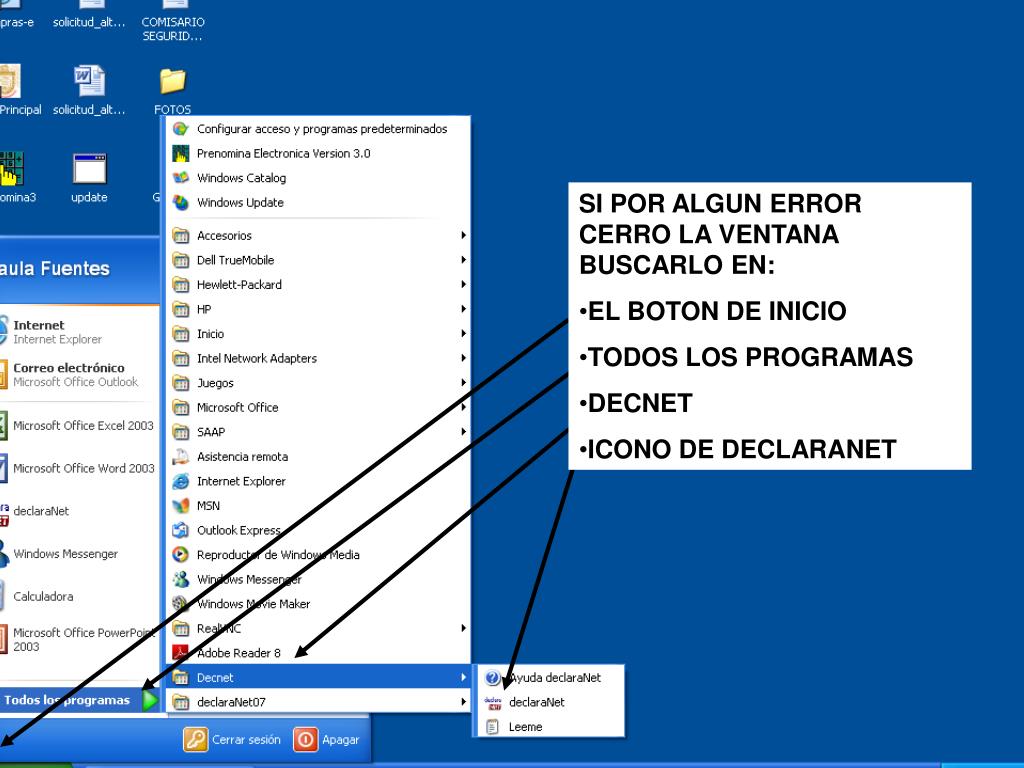Select the Decnet menu entry
Viewport: 1024px width, 768px height.
[x=319, y=677]
